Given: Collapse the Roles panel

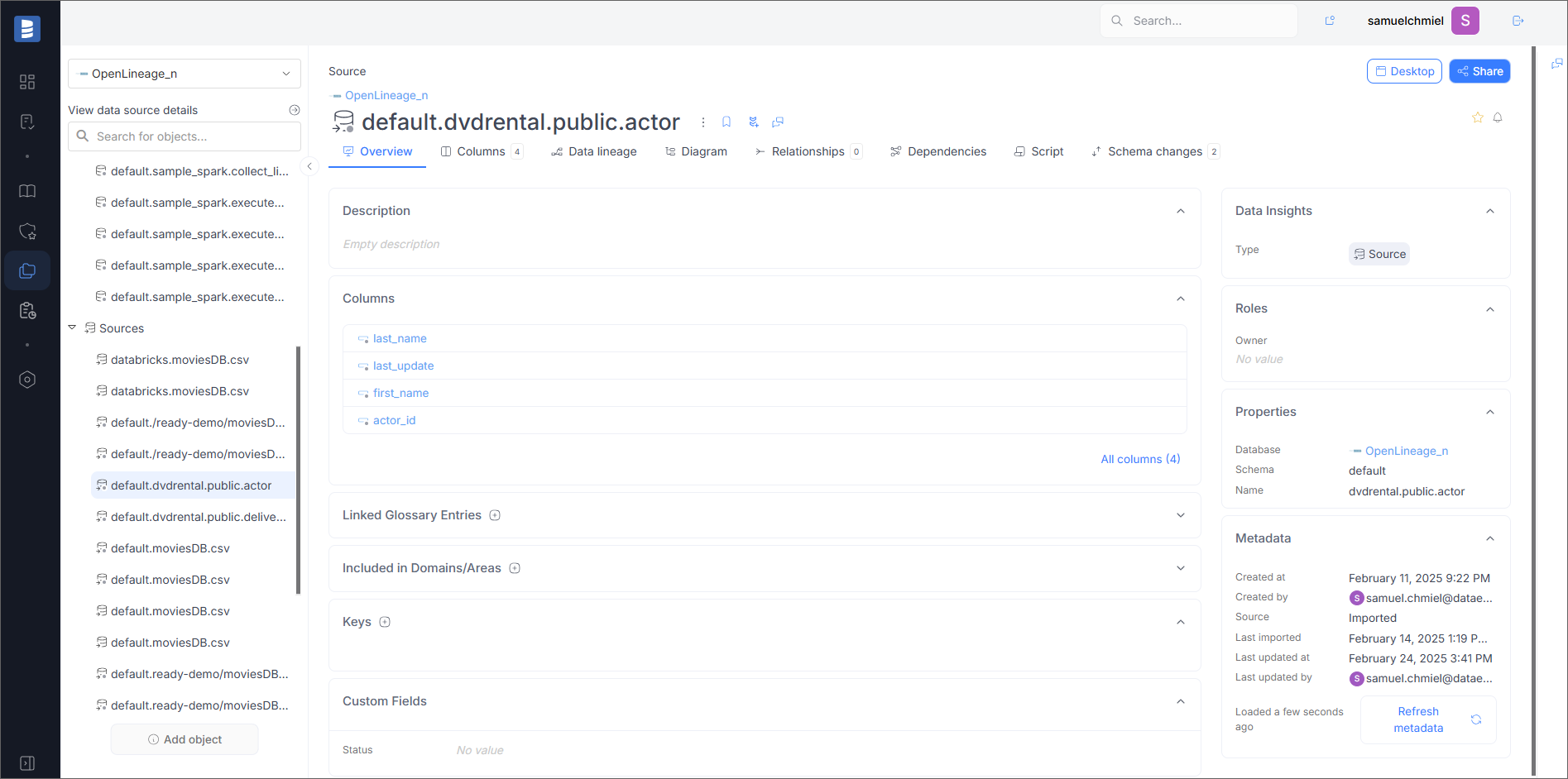Looking at the screenshot, I should coord(1490,309).
